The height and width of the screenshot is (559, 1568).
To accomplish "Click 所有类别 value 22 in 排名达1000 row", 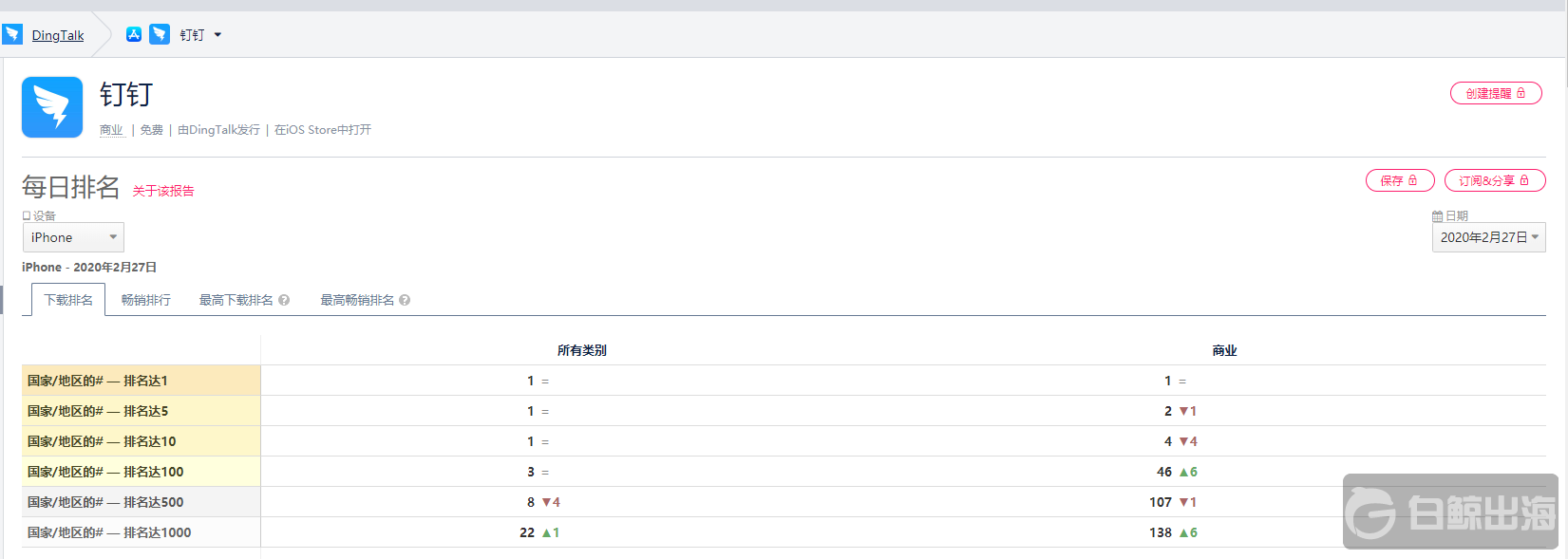I will click(527, 532).
